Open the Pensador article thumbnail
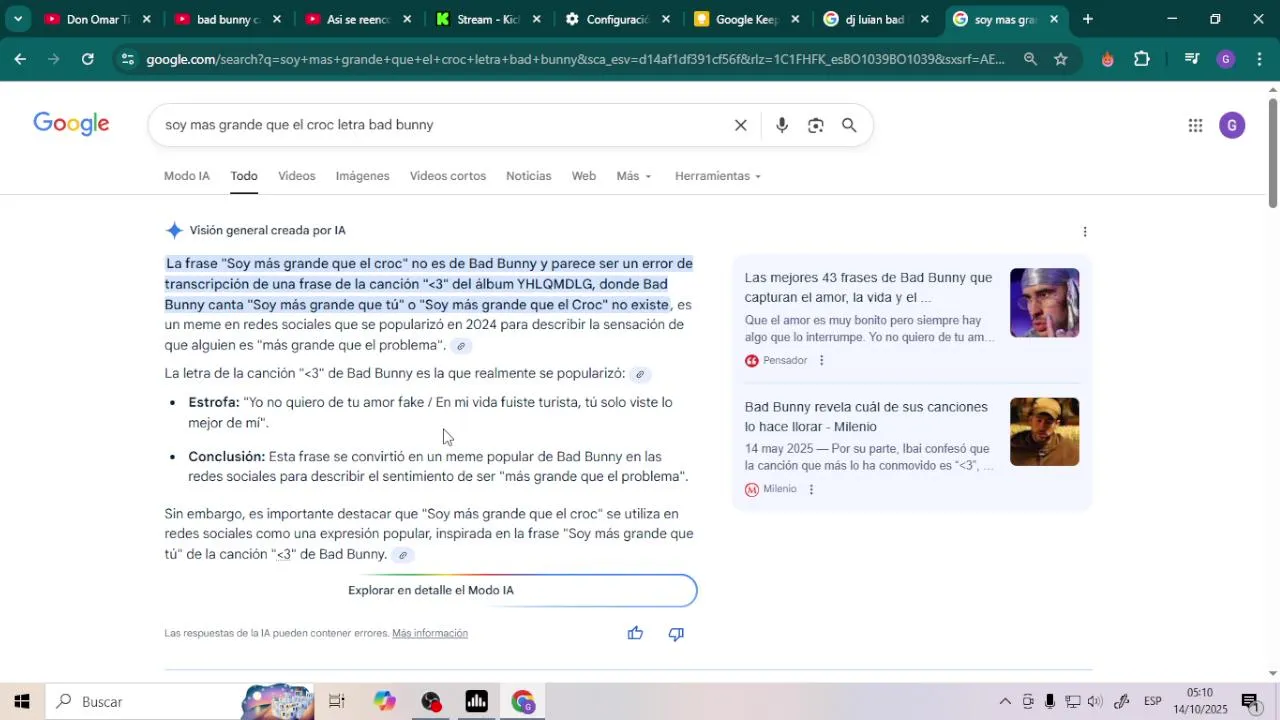The height and width of the screenshot is (720, 1280). (x=1044, y=303)
